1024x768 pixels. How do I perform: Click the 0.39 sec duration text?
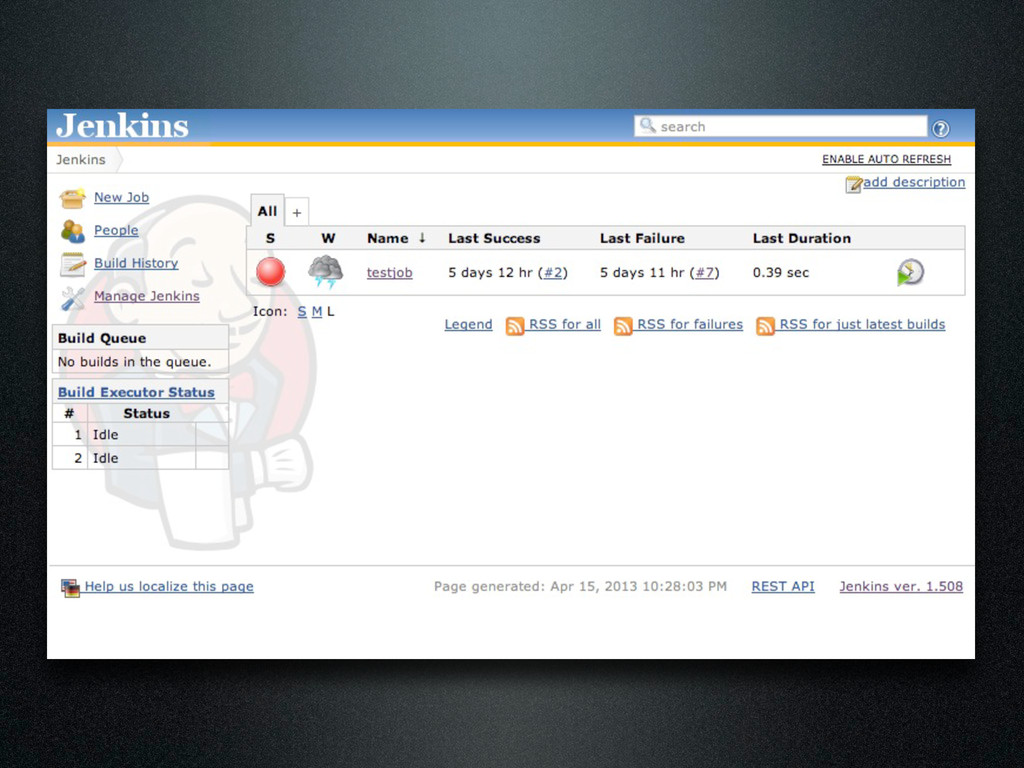pos(780,272)
